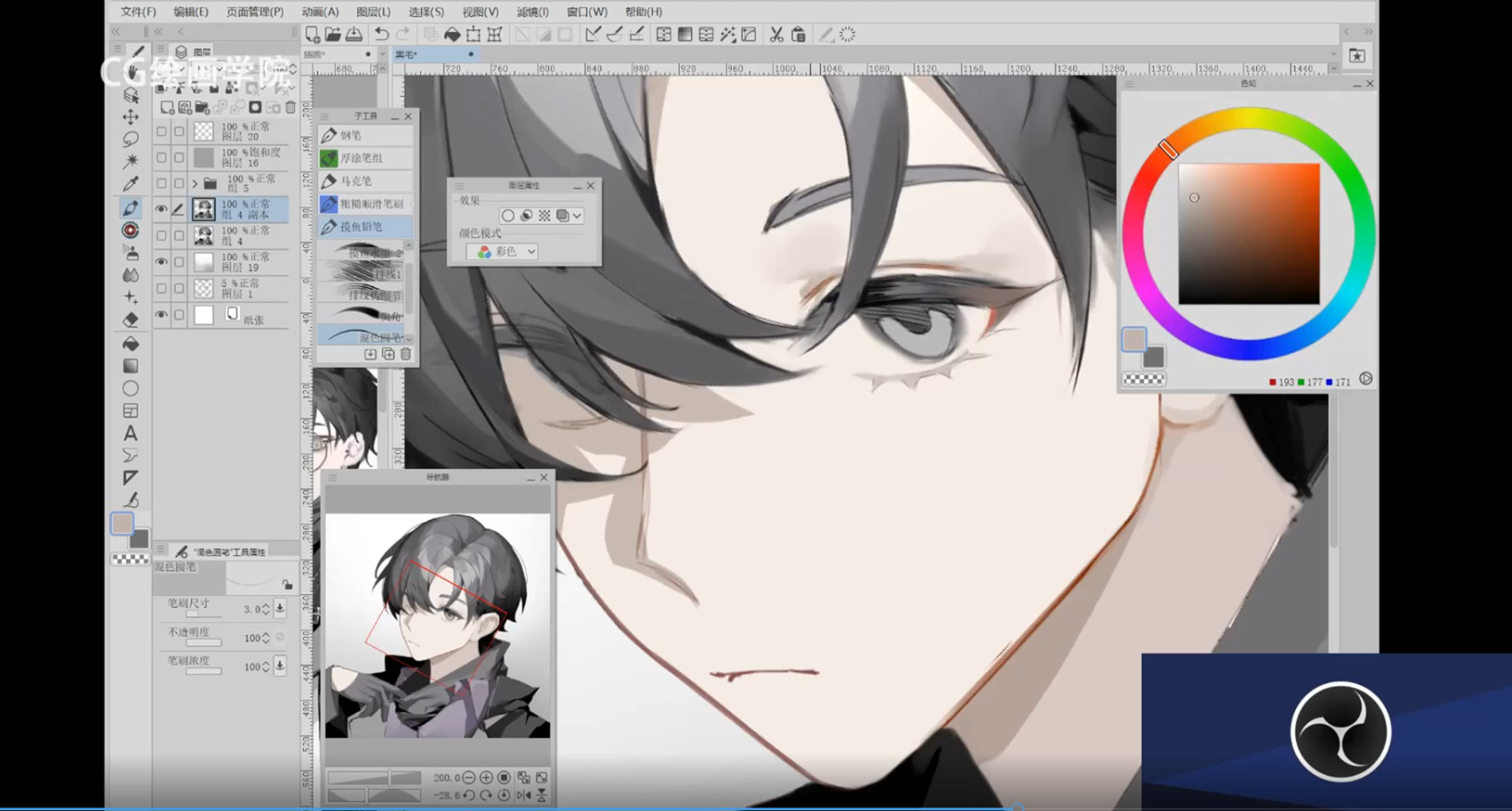Click the Cut scissors icon
This screenshot has height=811, width=1512.
776,35
